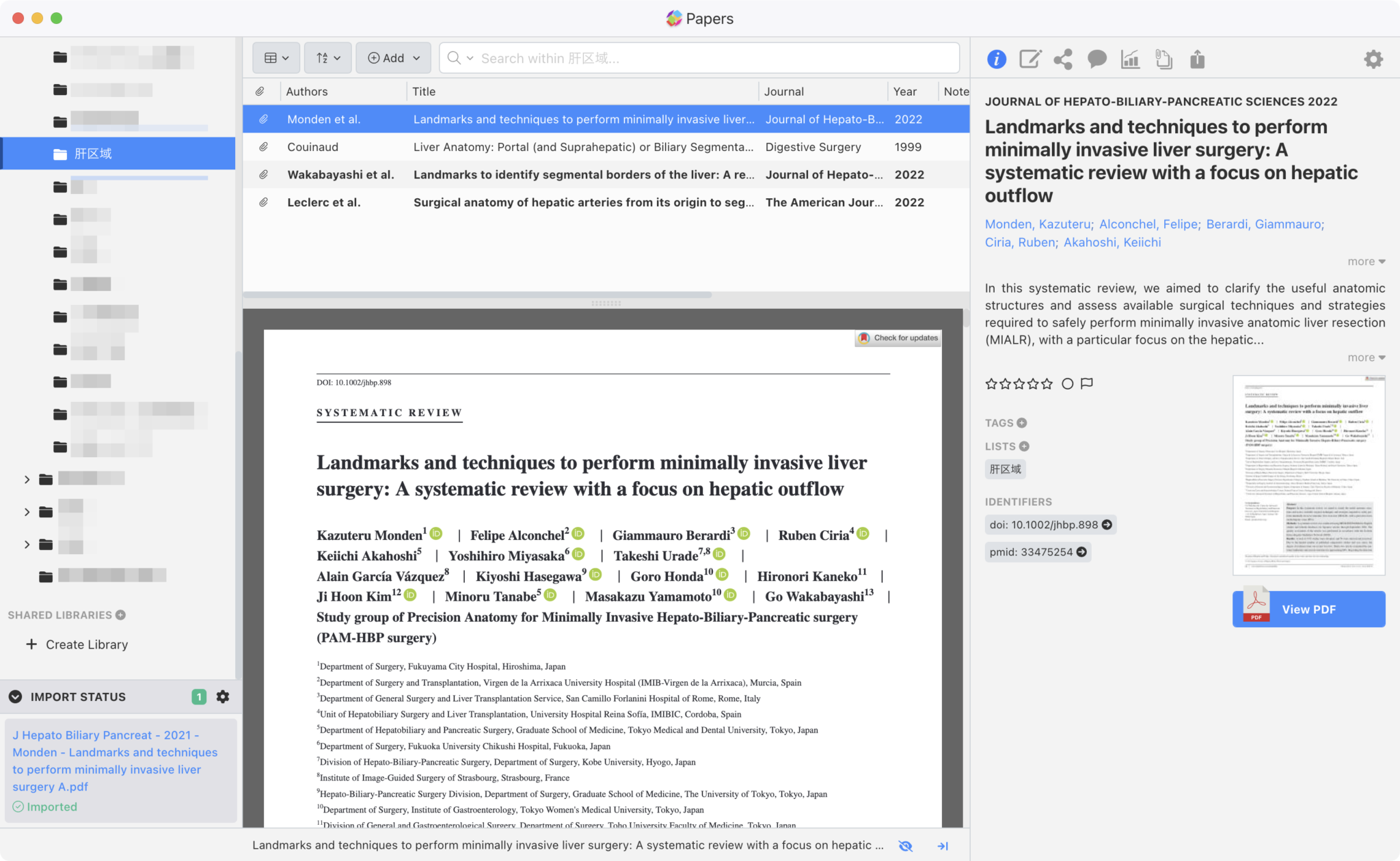1400x861 pixels.
Task: Open author link Monden, Kazuteru
Action: (x=1038, y=224)
